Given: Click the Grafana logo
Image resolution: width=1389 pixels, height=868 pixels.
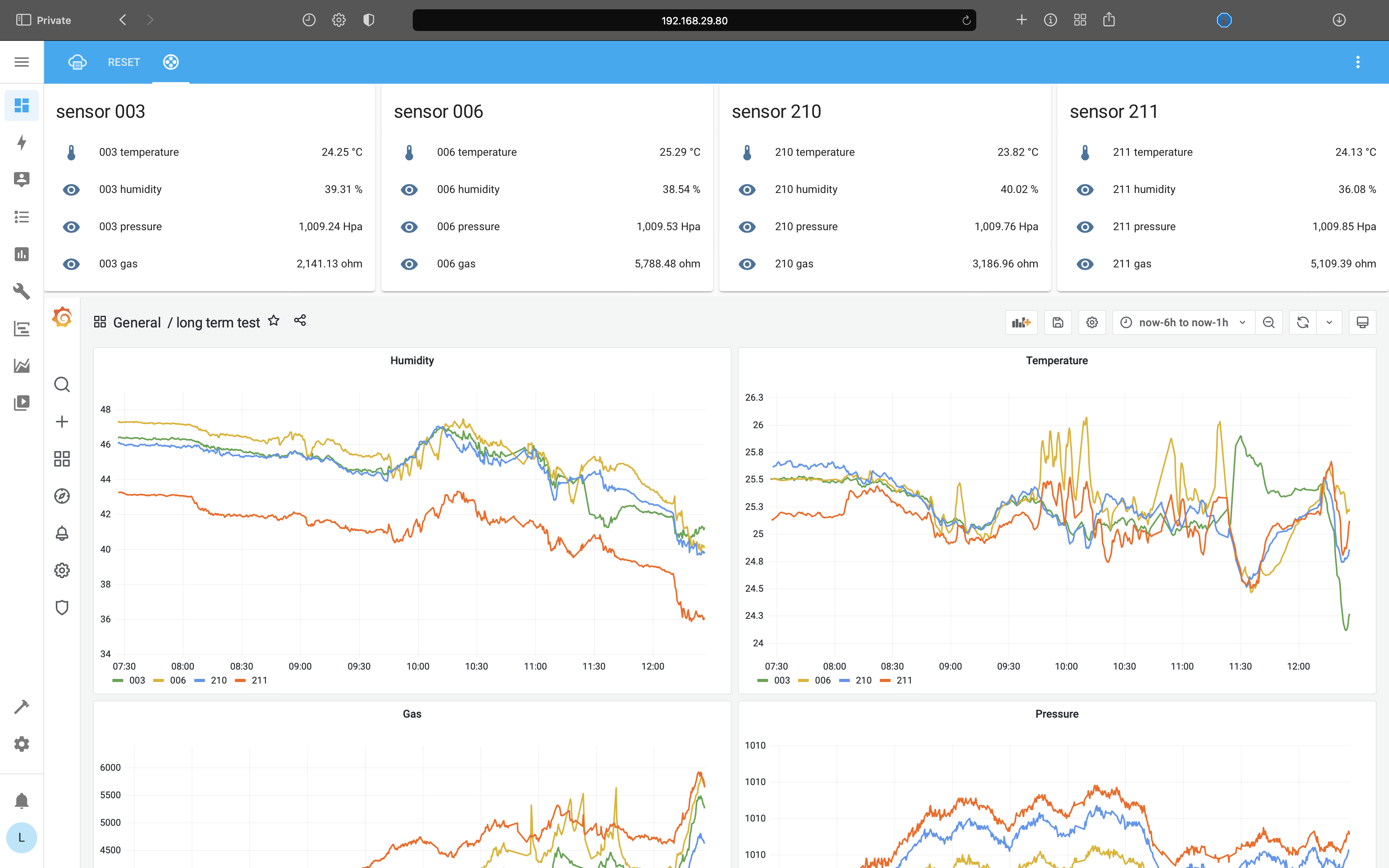Looking at the screenshot, I should point(62,317).
